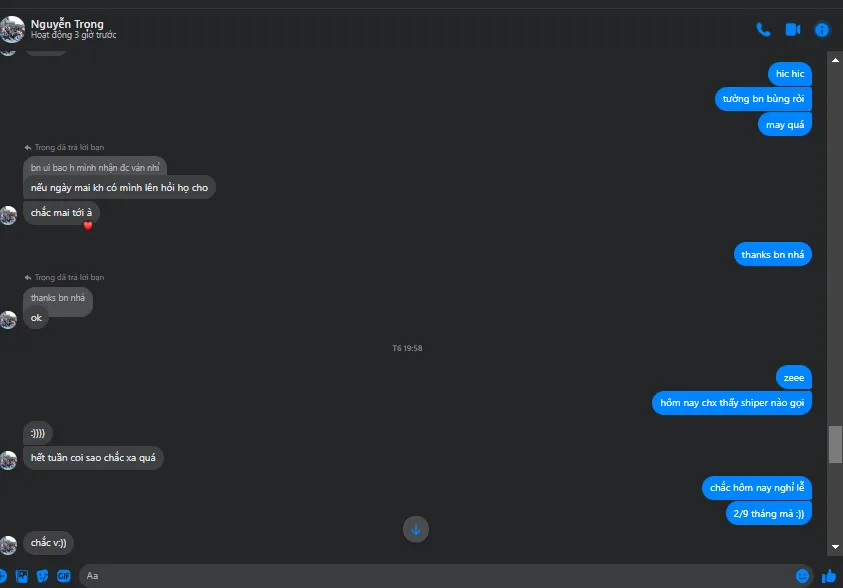Click the Nguyễn Trọng name in header
The image size is (843, 588).
67,24
